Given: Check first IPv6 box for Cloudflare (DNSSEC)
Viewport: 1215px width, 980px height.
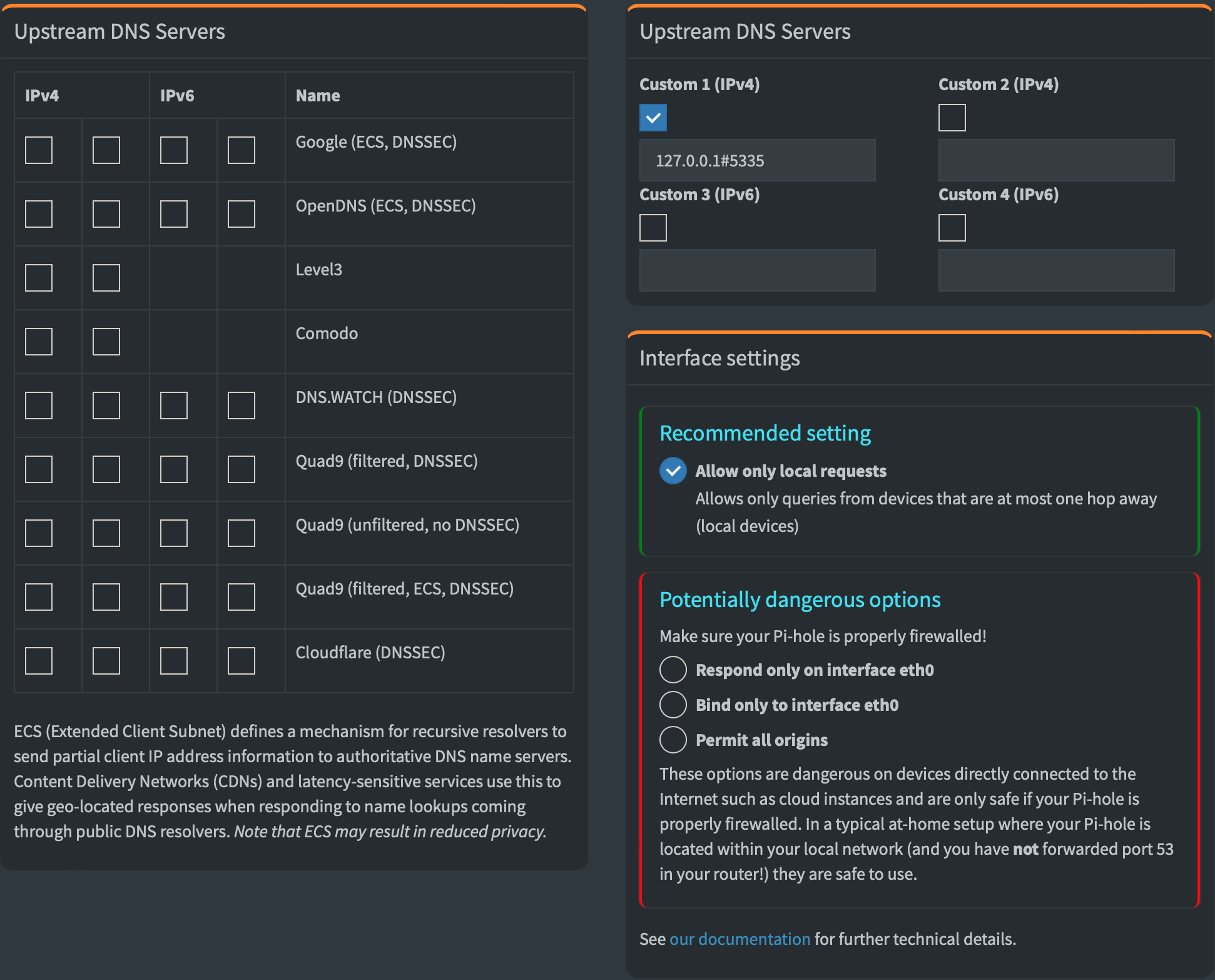Looking at the screenshot, I should point(174,661).
